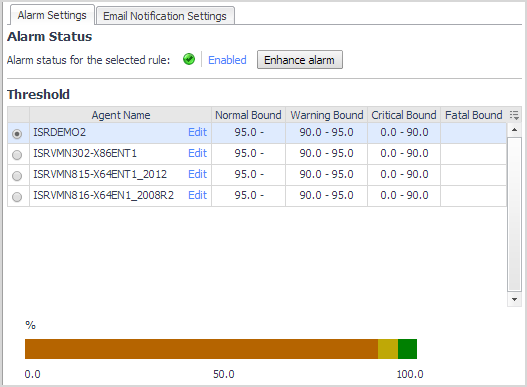This screenshot has width=527, height=387.
Task: Edit thresholds for ISRDEMO2
Action: click(197, 132)
